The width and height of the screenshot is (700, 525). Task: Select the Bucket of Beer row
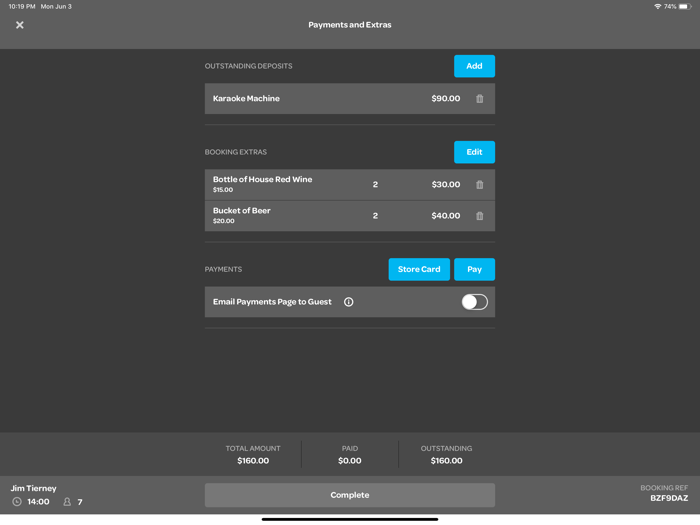click(350, 216)
